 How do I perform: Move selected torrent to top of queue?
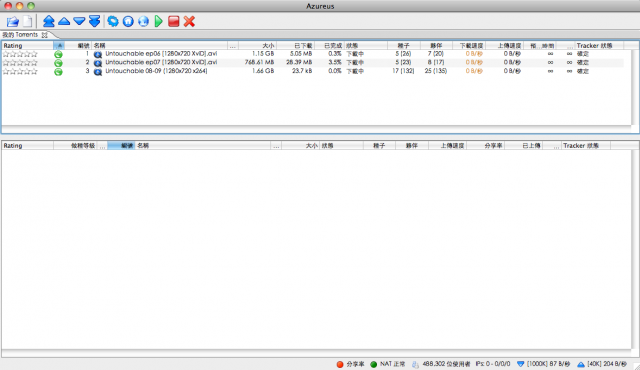coord(49,21)
